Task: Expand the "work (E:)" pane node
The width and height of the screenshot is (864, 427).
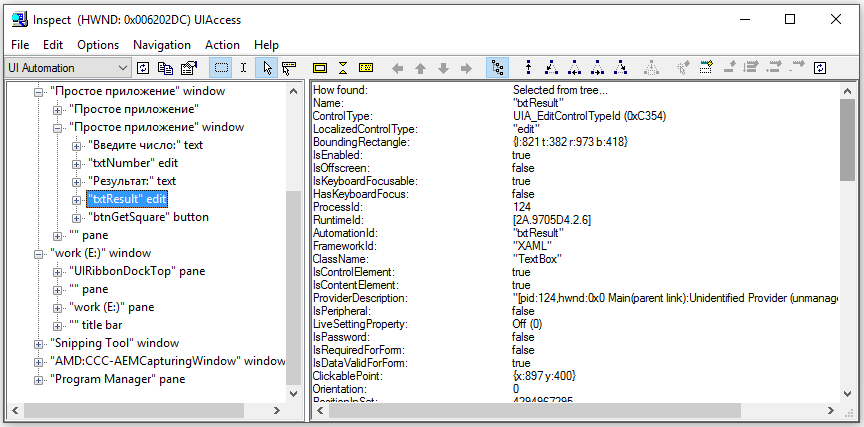Action: click(57, 308)
